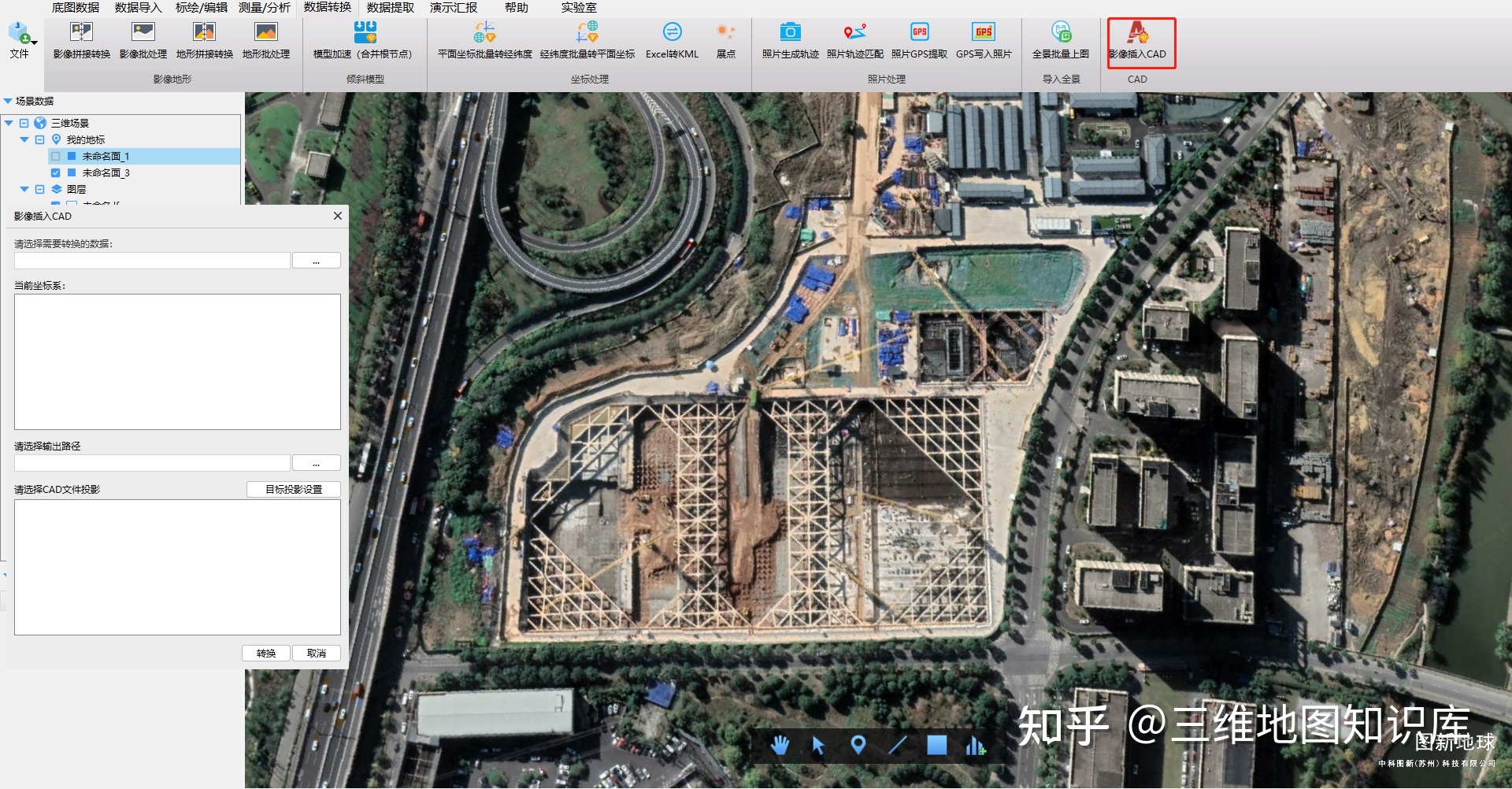Image resolution: width=1512 pixels, height=789 pixels.
Task: Toggle the 三维场景 square collapse box
Action: (24, 124)
